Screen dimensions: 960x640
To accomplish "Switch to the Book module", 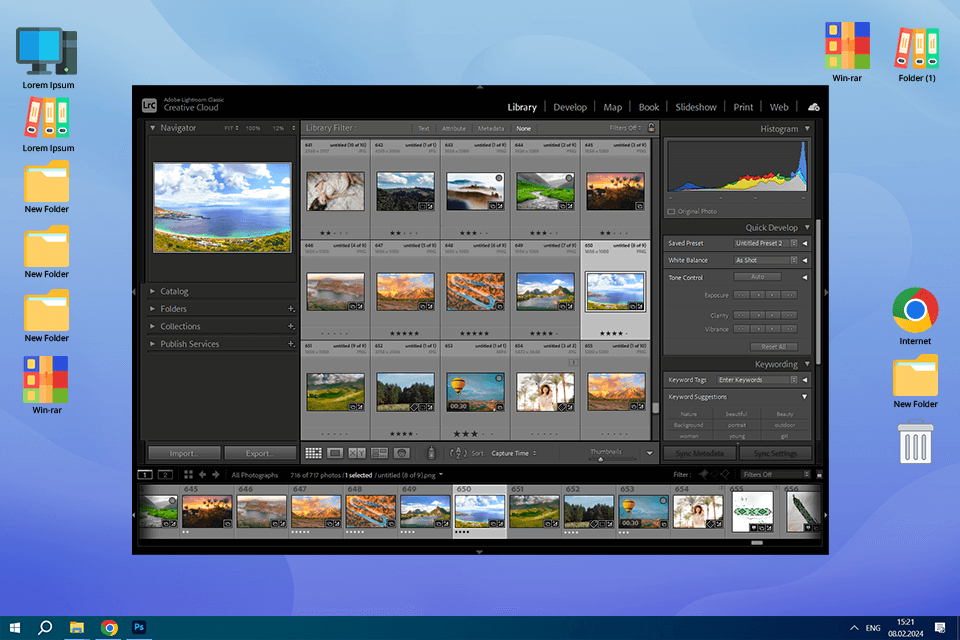I will pos(648,107).
